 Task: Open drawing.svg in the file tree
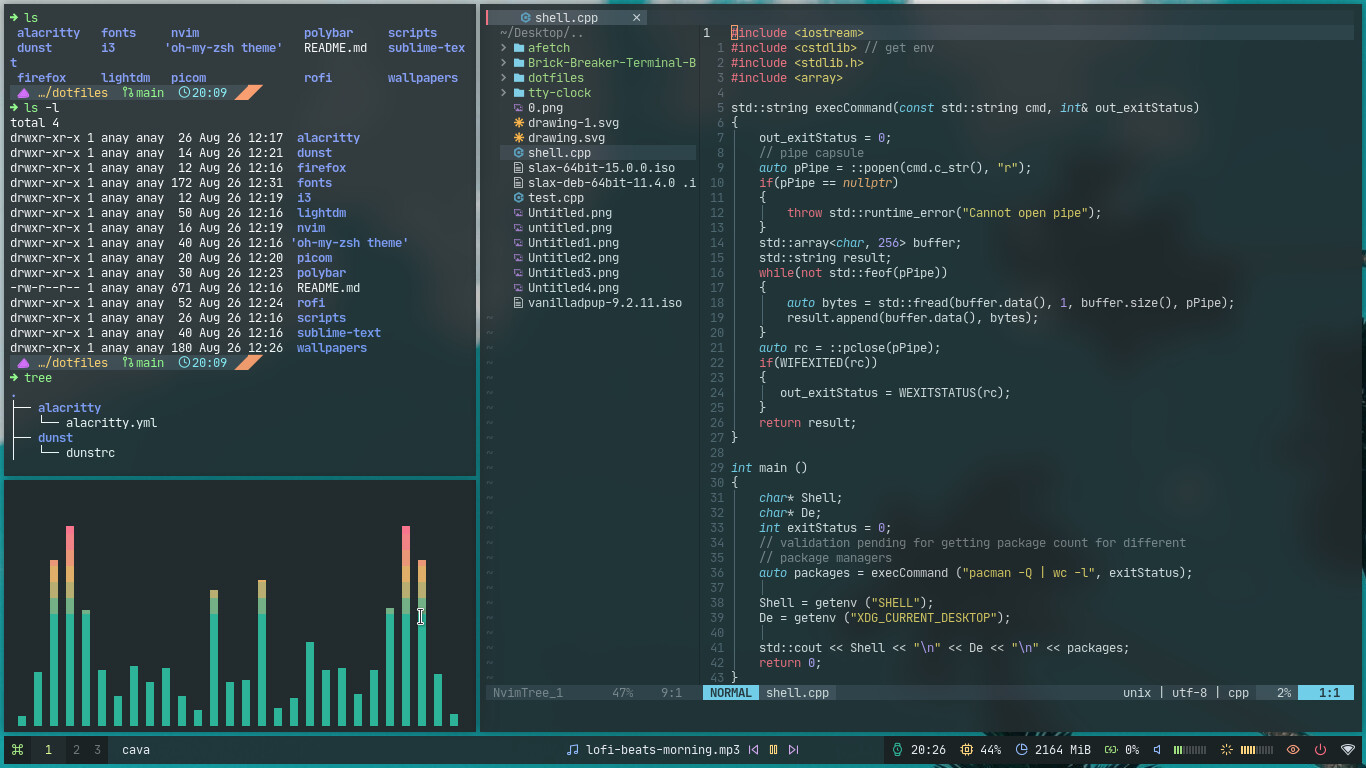[566, 138]
